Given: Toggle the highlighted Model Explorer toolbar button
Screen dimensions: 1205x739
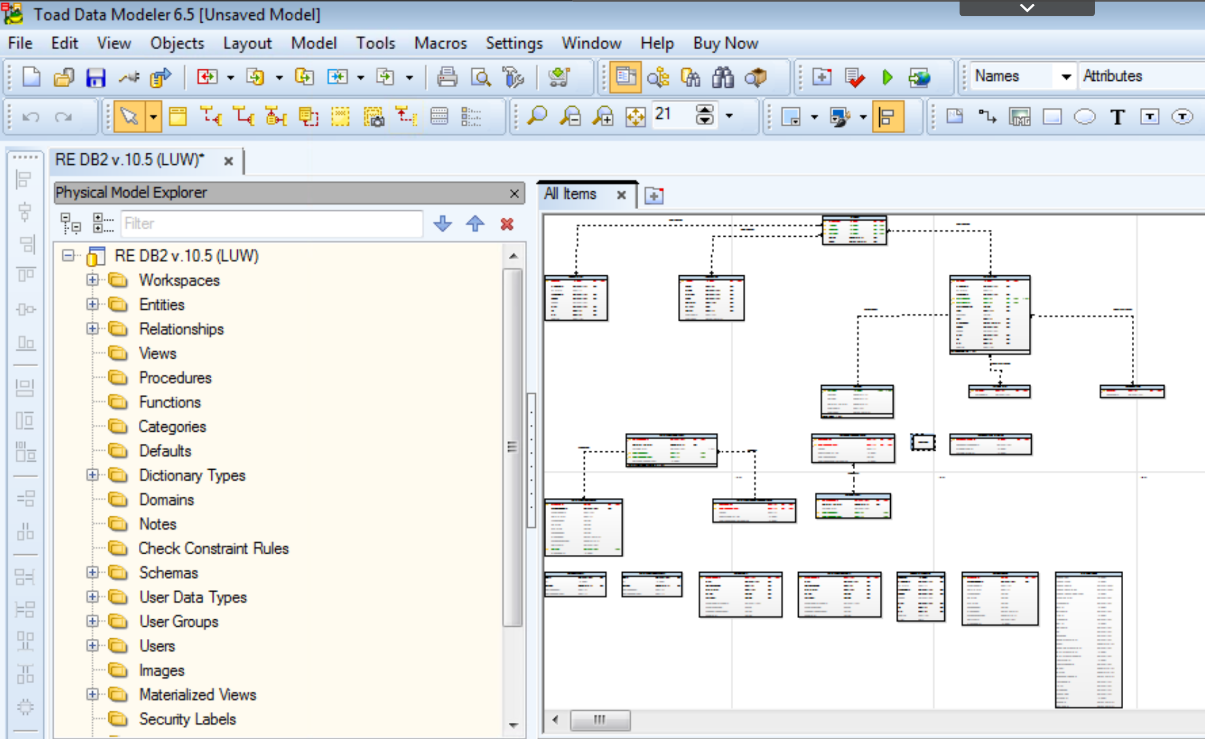Looking at the screenshot, I should (626, 77).
